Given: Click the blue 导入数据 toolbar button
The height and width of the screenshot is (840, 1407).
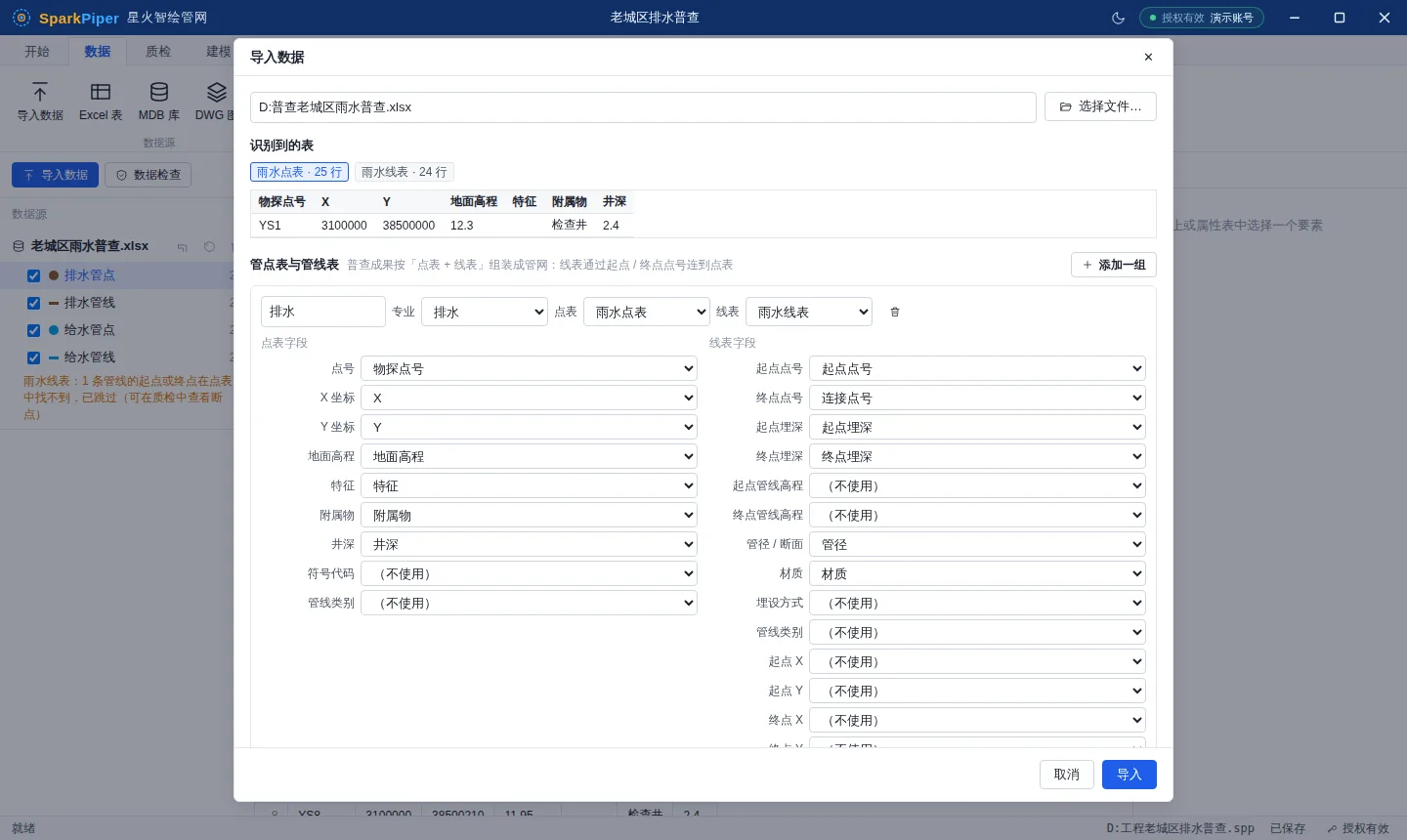Looking at the screenshot, I should coord(56,175).
